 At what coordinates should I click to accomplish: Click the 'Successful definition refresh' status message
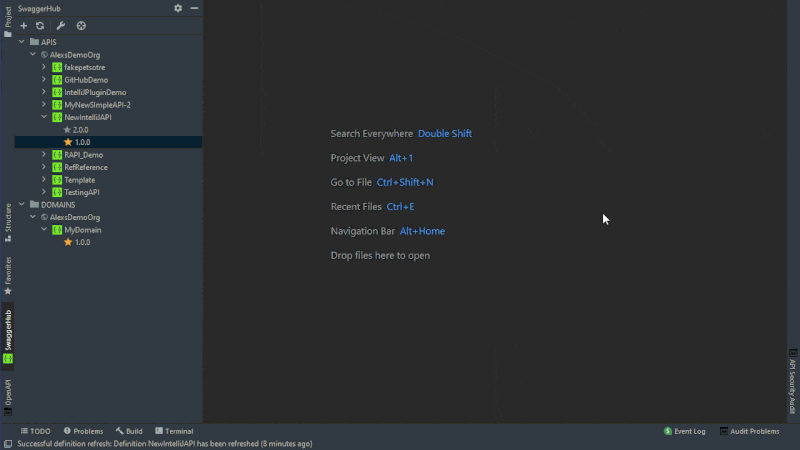point(165,444)
